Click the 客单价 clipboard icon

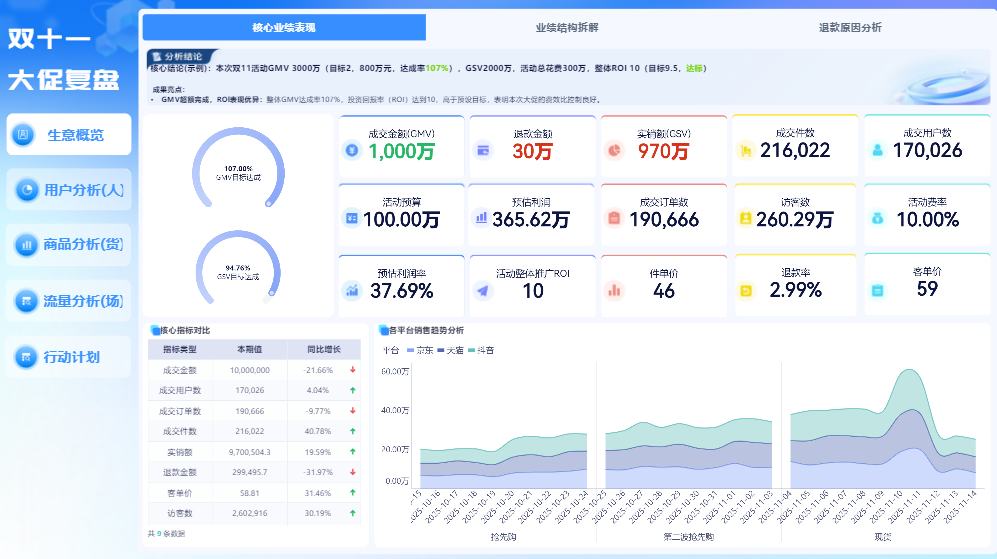click(x=877, y=291)
